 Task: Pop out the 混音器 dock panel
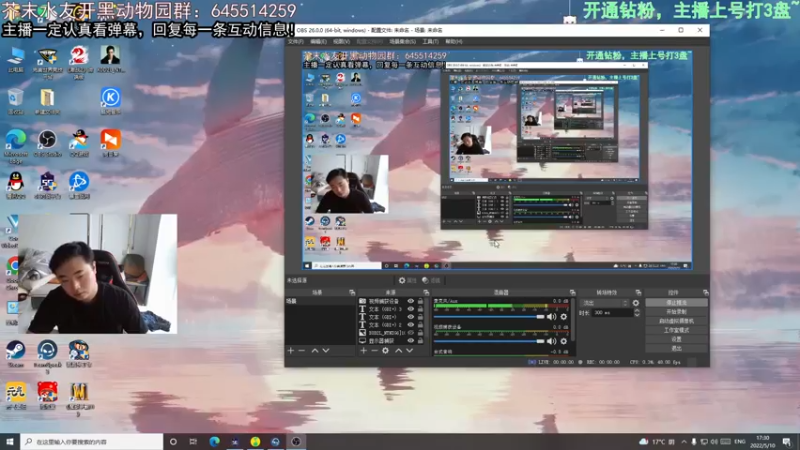(x=572, y=292)
